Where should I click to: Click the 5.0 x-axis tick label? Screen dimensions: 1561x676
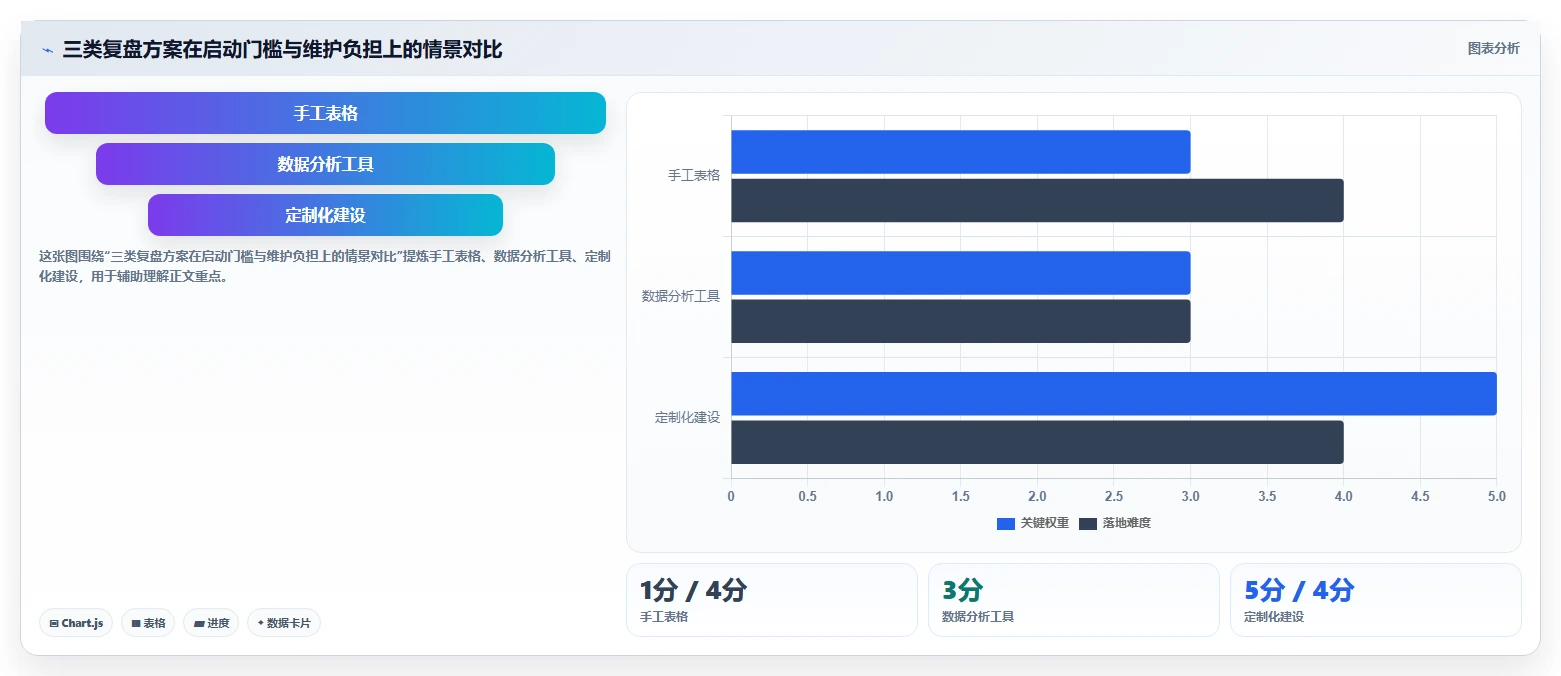1496,496
